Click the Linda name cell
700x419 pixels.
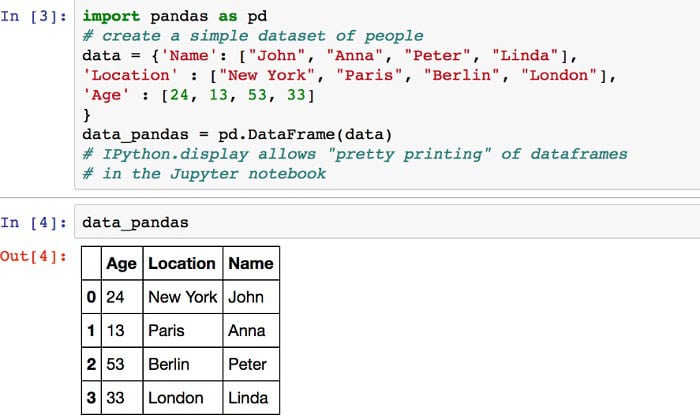point(251,398)
